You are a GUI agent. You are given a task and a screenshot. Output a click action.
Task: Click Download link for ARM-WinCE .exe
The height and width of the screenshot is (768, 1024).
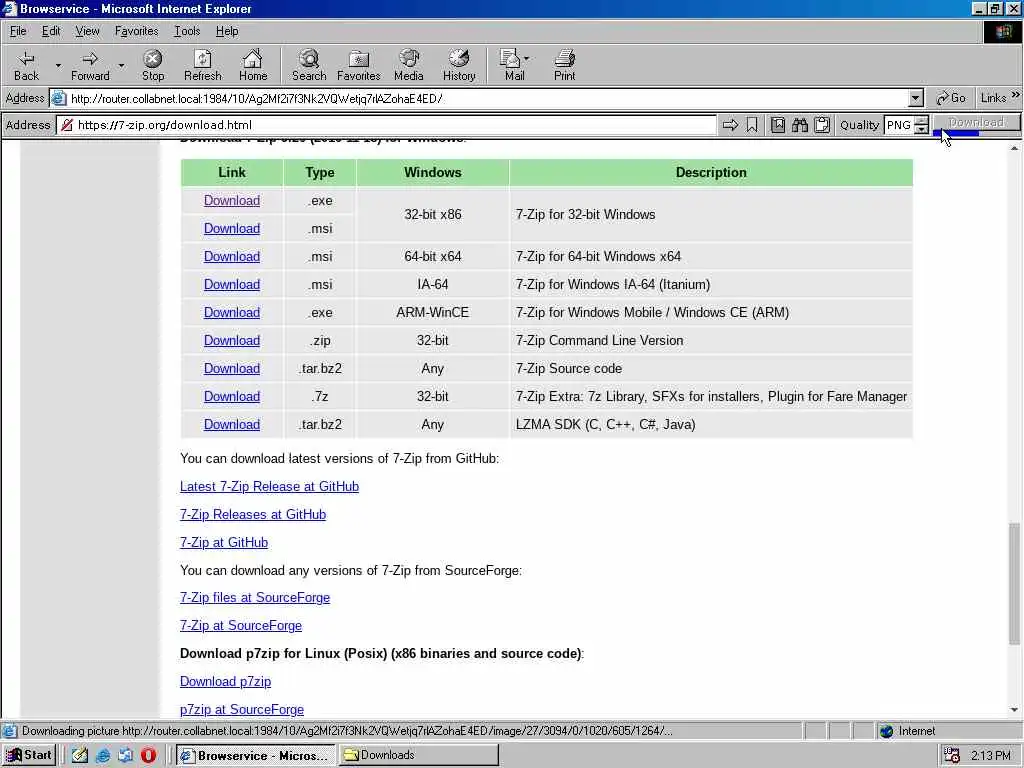click(232, 313)
